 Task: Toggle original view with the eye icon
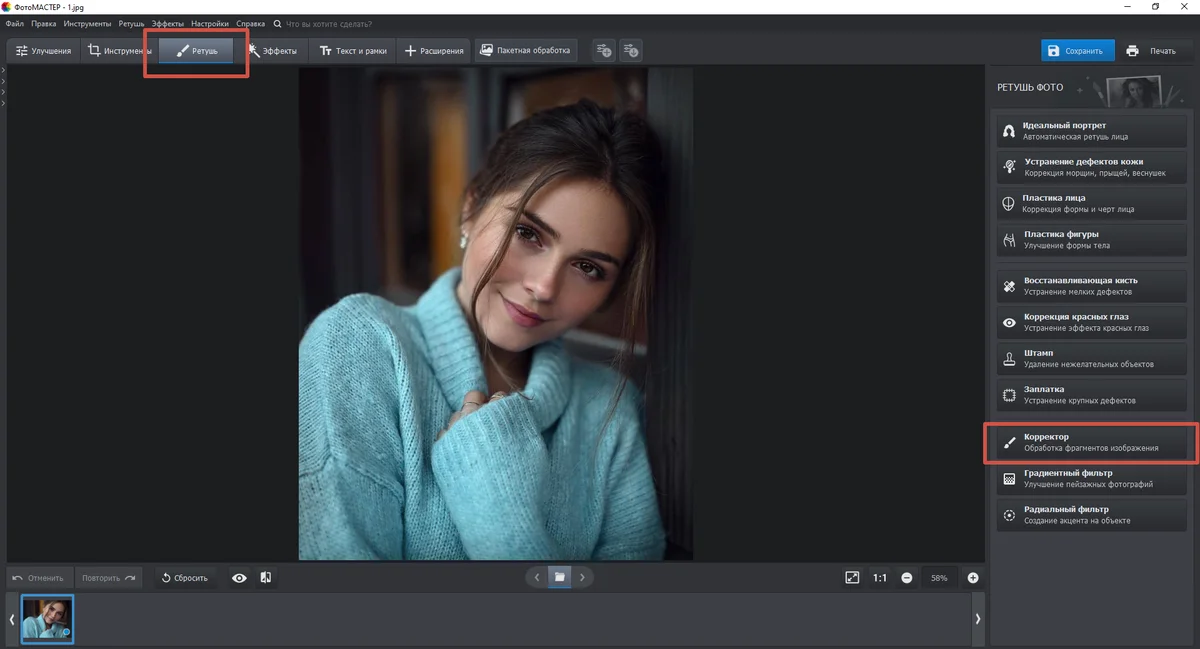[x=239, y=578]
